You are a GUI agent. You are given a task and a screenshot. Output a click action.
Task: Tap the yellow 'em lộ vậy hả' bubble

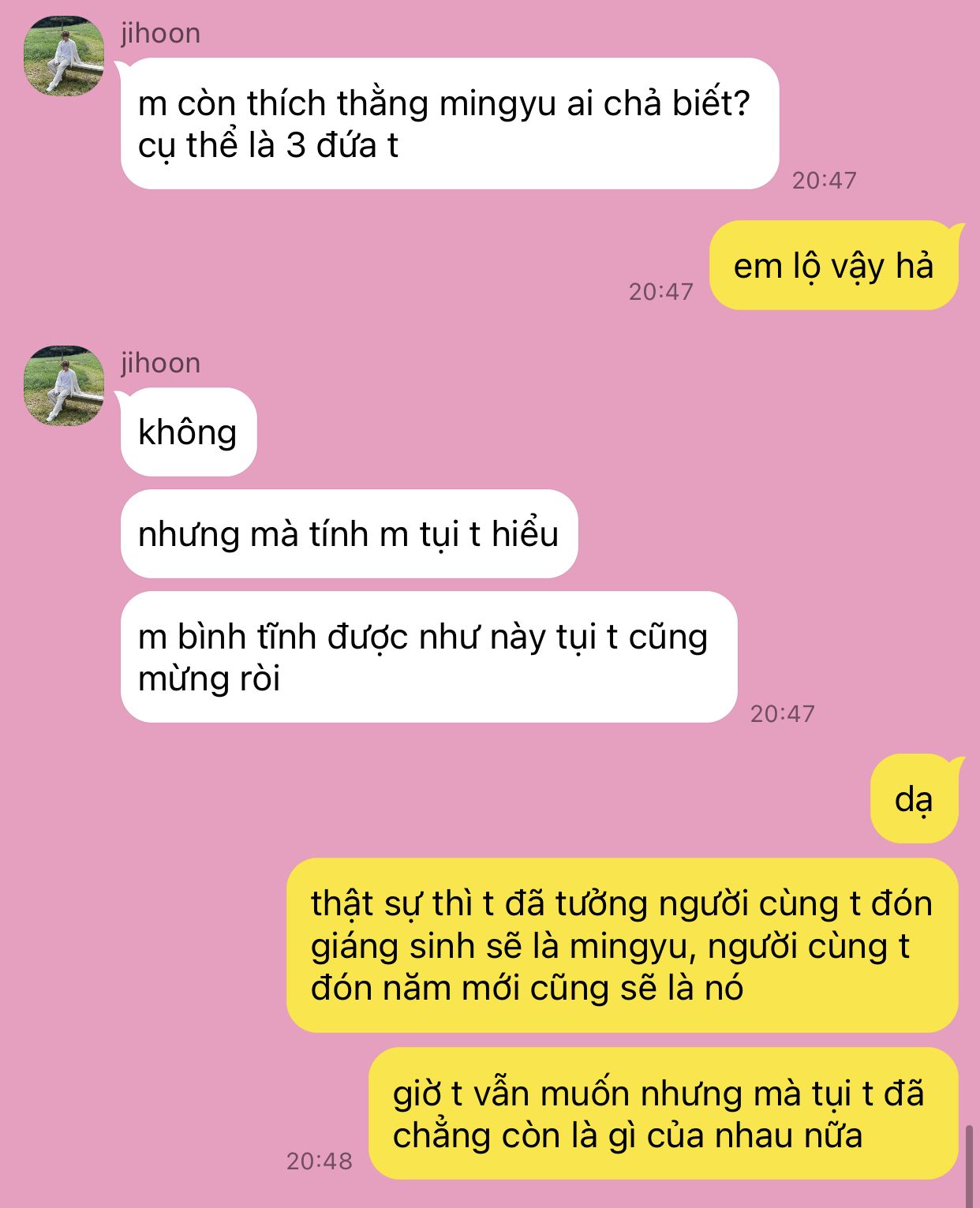pos(834,265)
